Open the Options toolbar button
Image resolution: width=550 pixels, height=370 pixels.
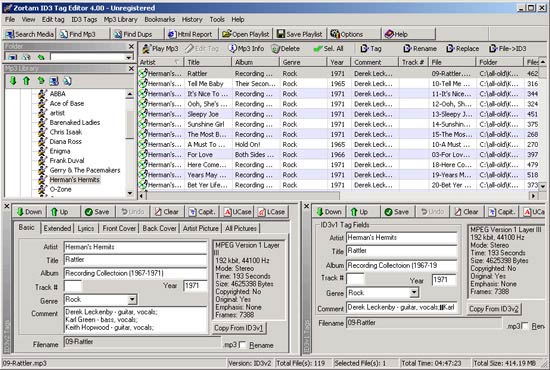pos(354,34)
